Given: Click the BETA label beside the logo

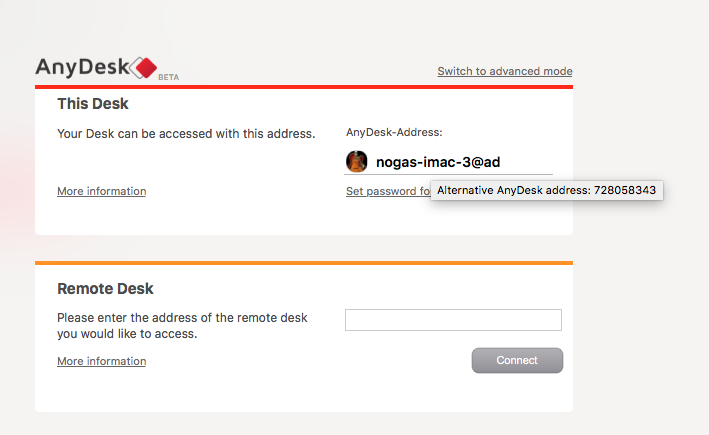Looking at the screenshot, I should click(x=168, y=77).
